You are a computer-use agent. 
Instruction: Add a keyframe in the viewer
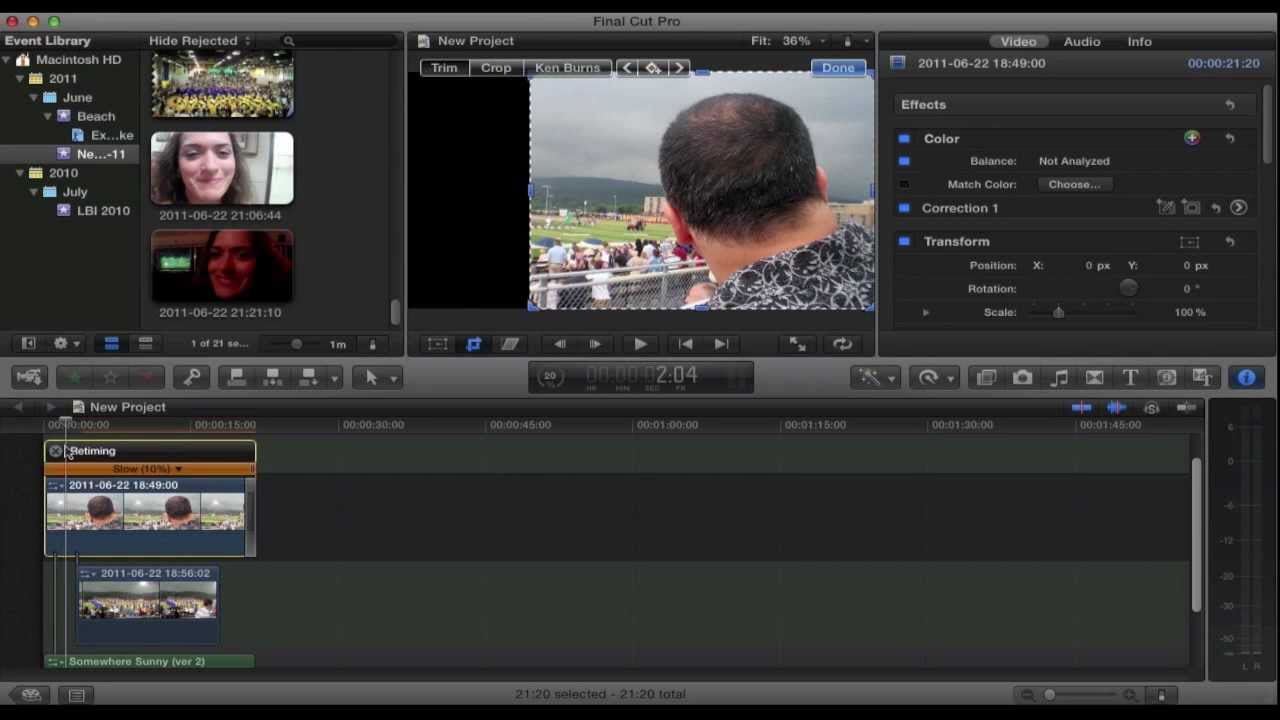[653, 68]
